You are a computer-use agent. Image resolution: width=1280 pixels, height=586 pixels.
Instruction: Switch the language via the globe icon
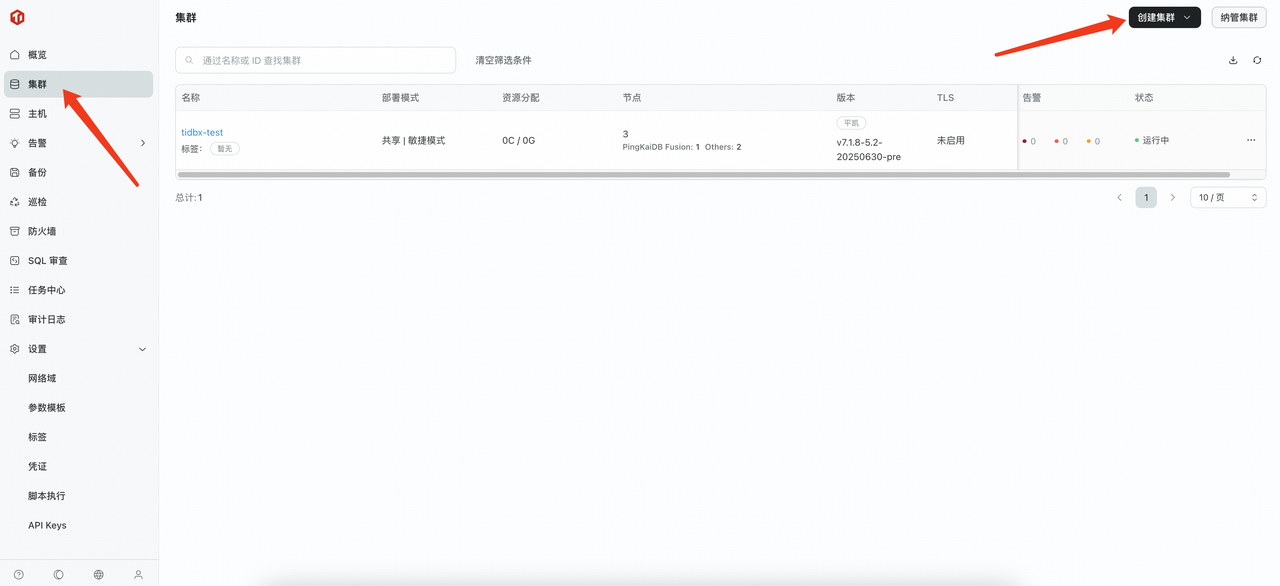97,574
